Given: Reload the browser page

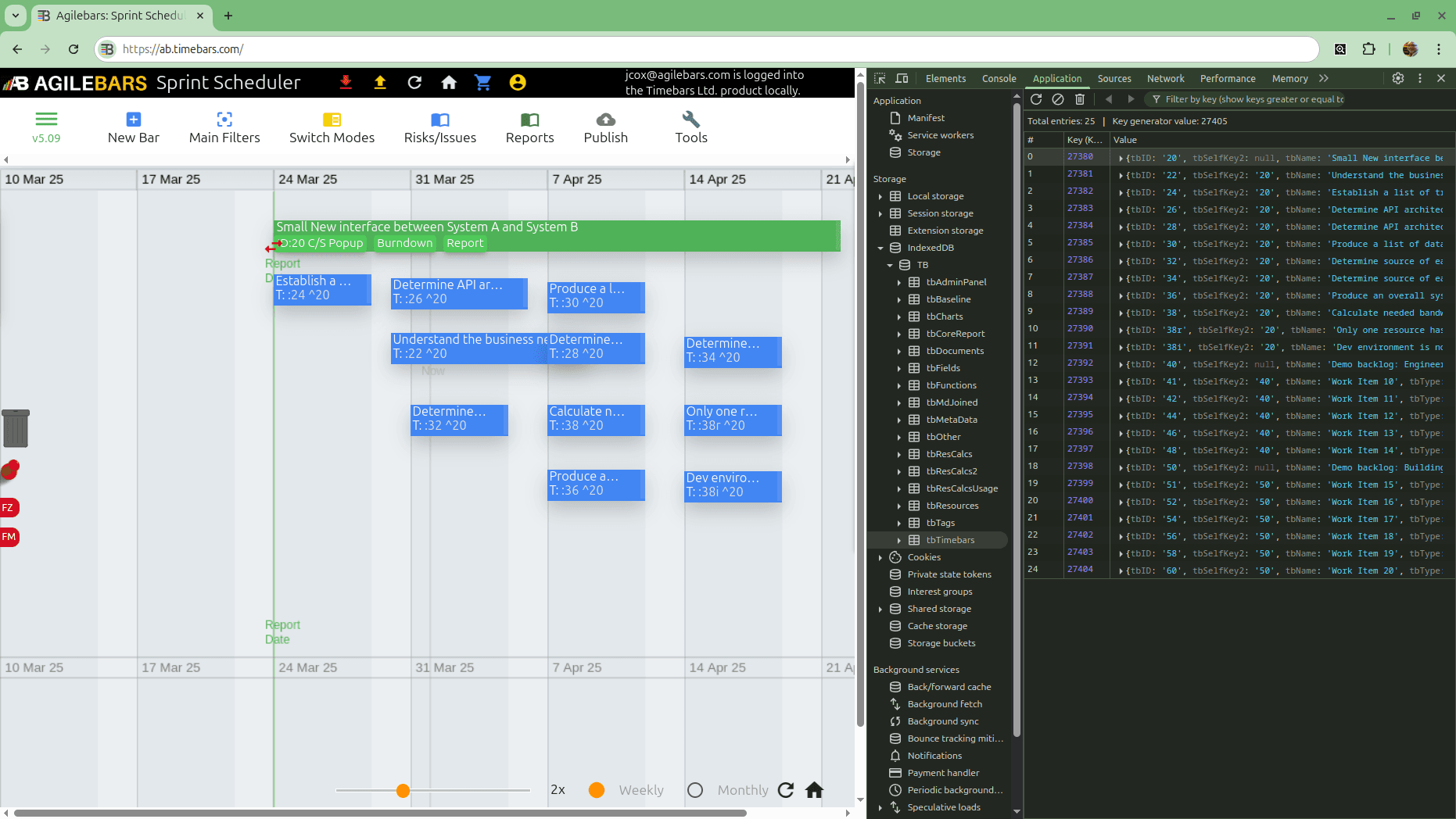Looking at the screenshot, I should pos(74,48).
